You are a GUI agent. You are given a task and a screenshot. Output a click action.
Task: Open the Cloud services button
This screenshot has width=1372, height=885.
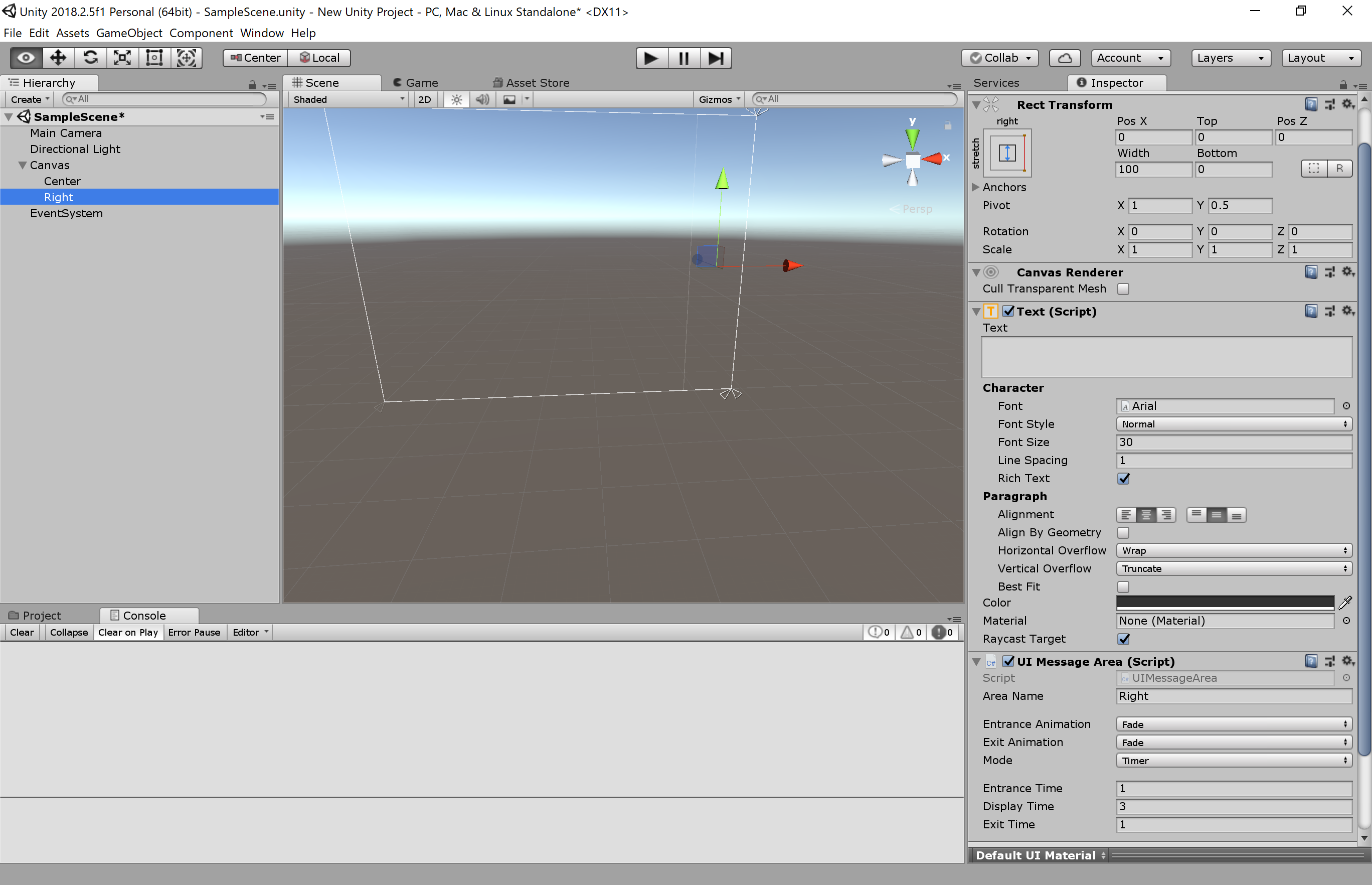1064,58
